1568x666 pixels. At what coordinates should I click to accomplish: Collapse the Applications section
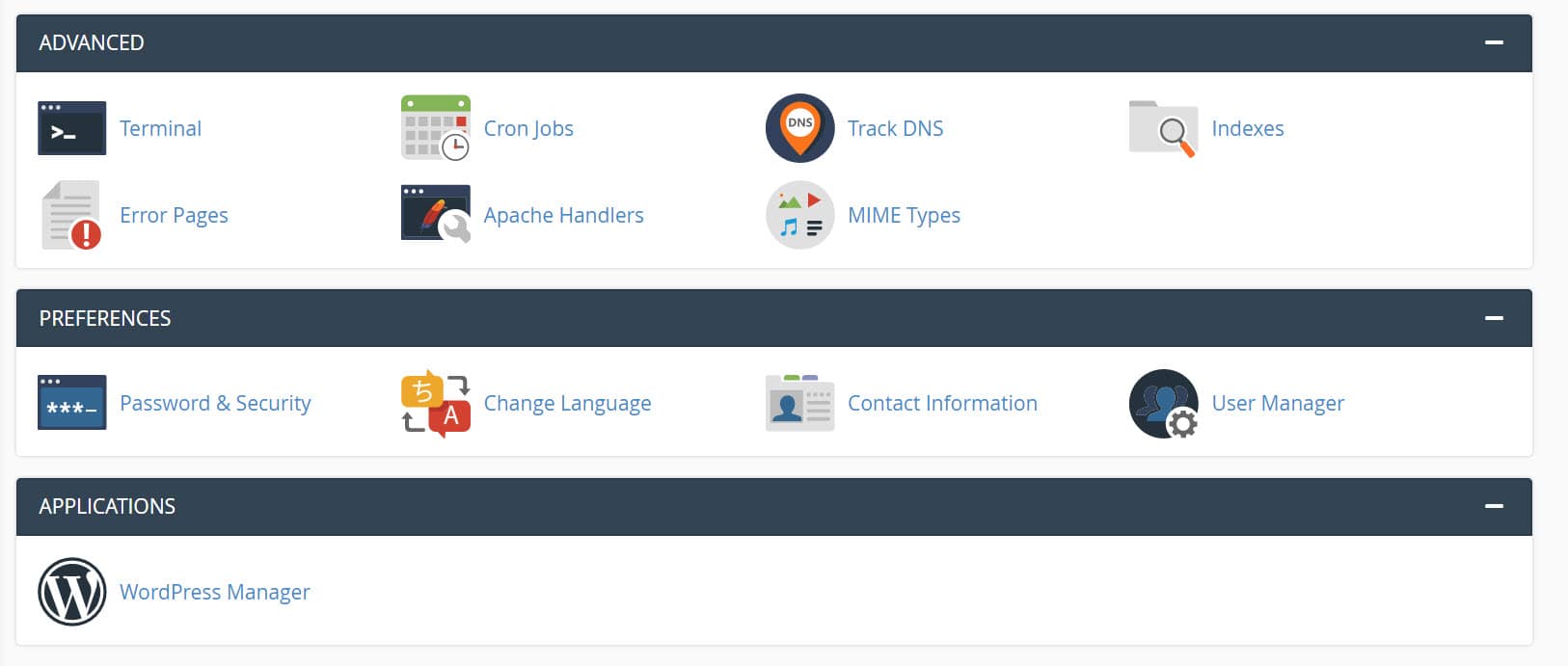point(1494,506)
